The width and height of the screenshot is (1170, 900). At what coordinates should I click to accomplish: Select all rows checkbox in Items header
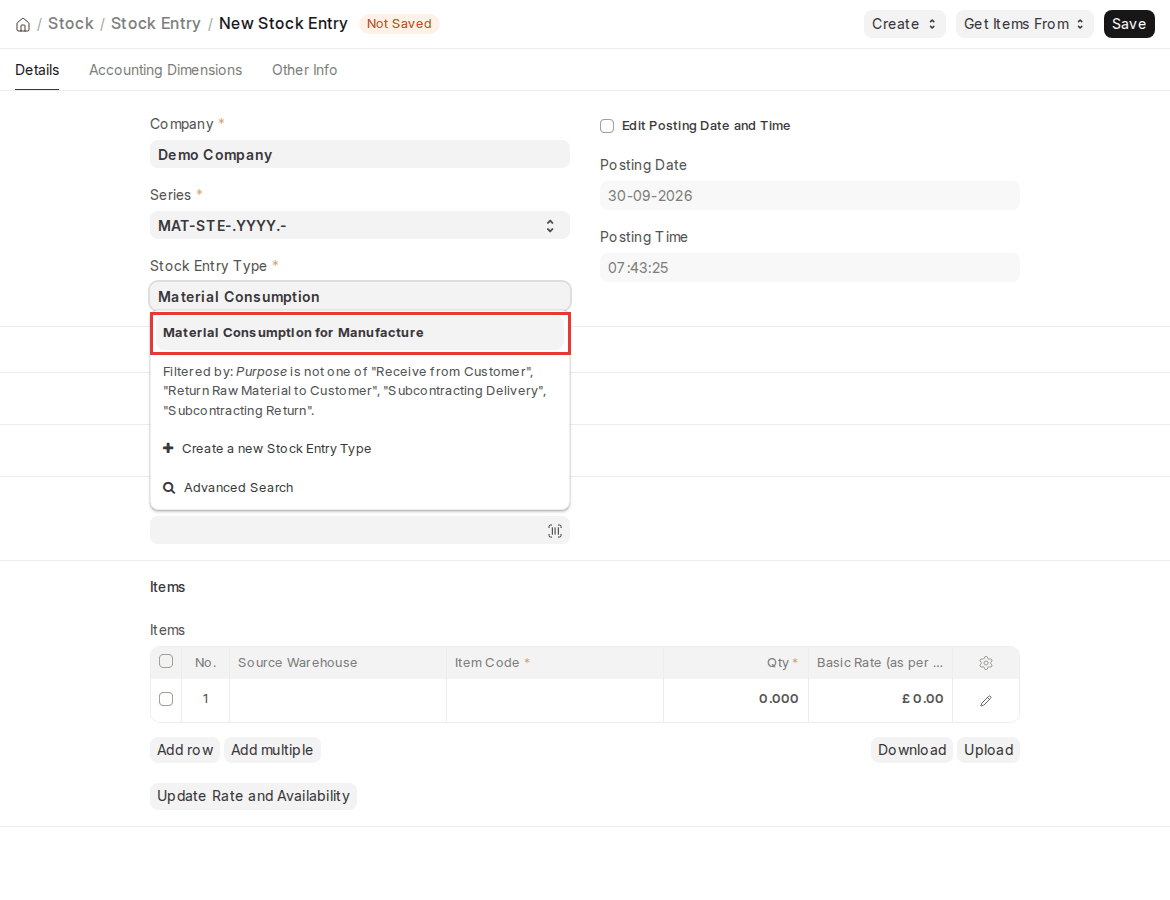pos(166,661)
